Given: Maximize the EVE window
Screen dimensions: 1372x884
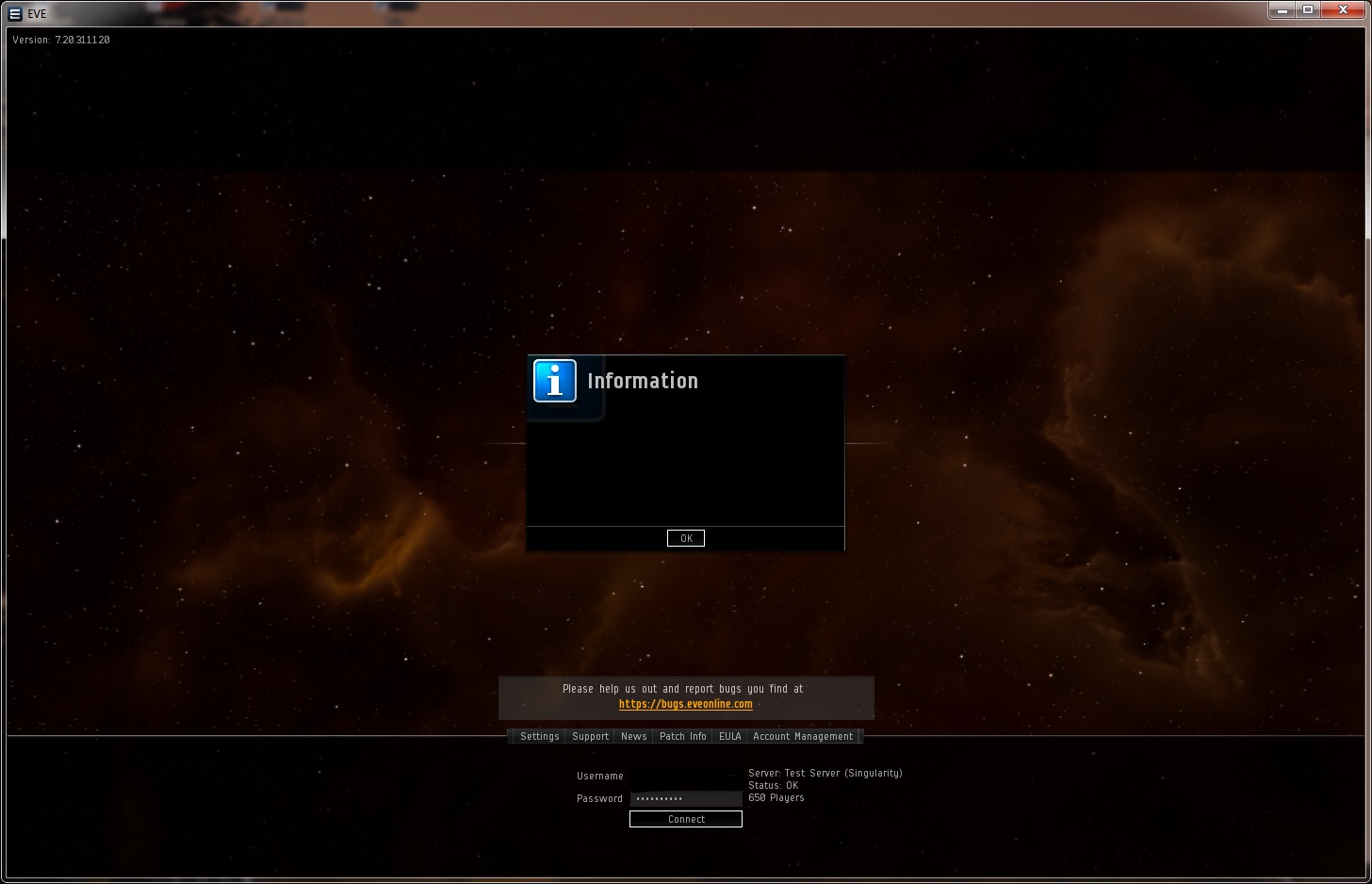Looking at the screenshot, I should [x=1308, y=10].
